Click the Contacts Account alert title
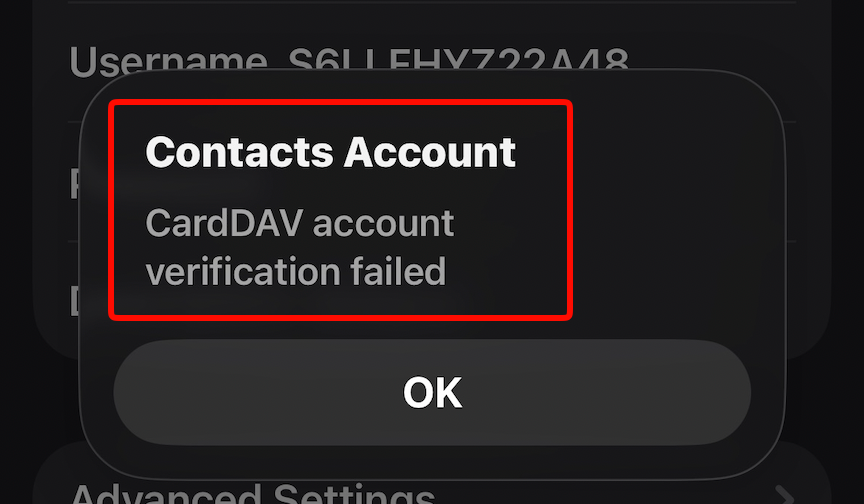The height and width of the screenshot is (504, 864). [x=331, y=152]
